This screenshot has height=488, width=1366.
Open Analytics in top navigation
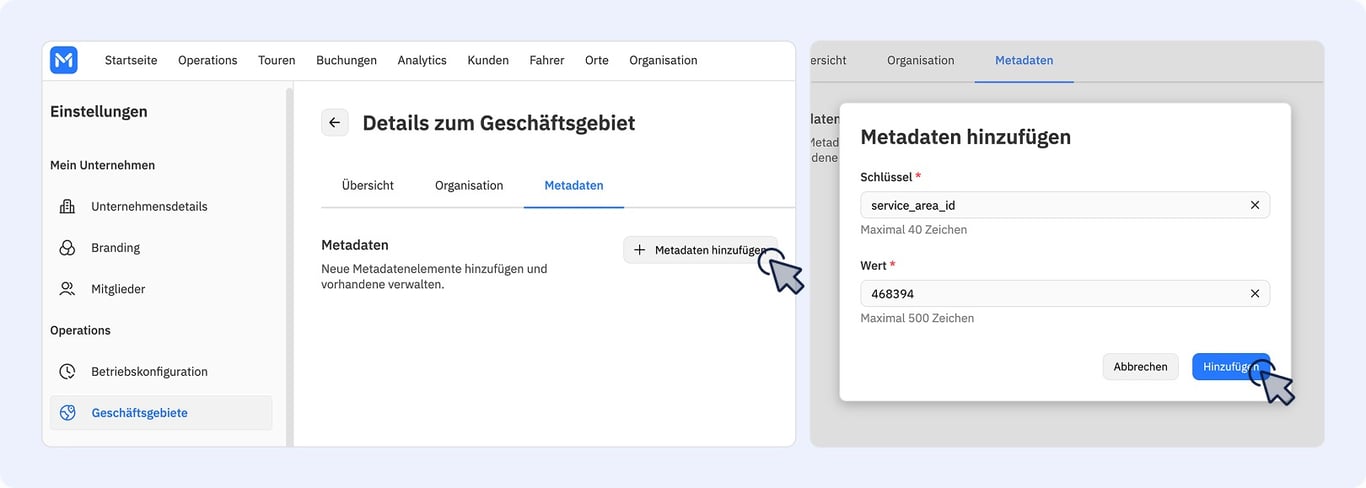point(422,60)
